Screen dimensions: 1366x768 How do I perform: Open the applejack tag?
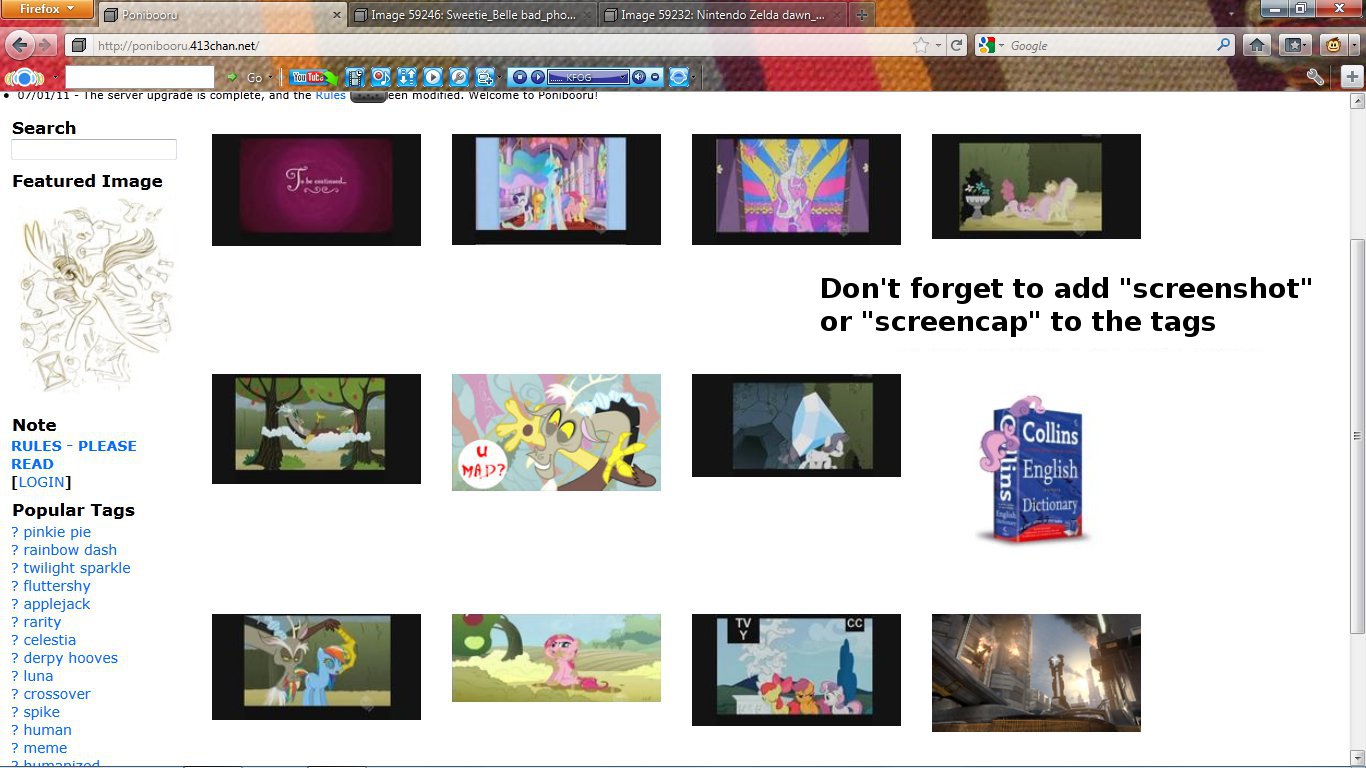click(57, 604)
